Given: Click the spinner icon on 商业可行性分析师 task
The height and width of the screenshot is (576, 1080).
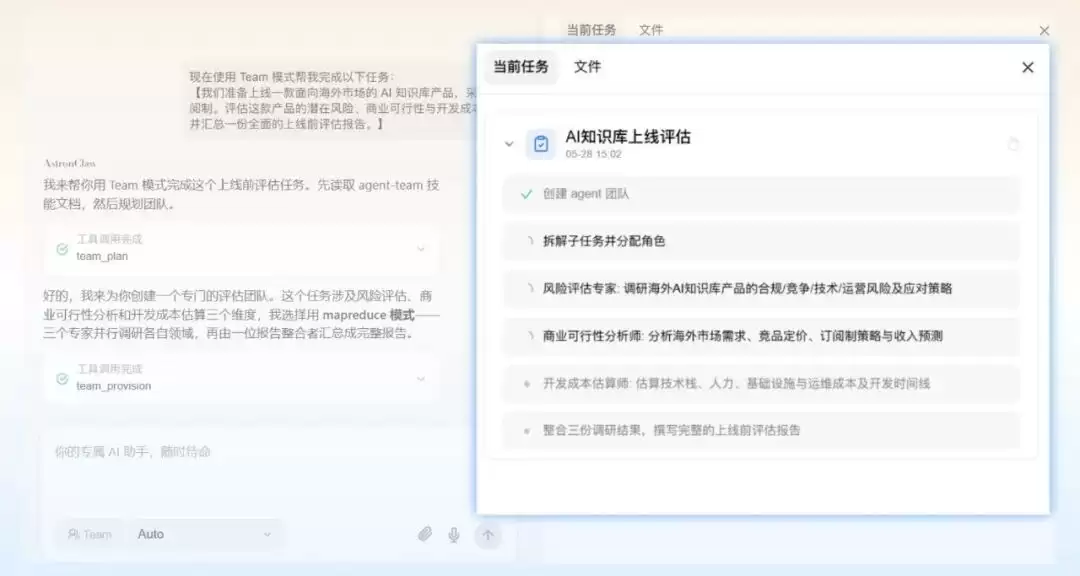Looking at the screenshot, I should 529,336.
